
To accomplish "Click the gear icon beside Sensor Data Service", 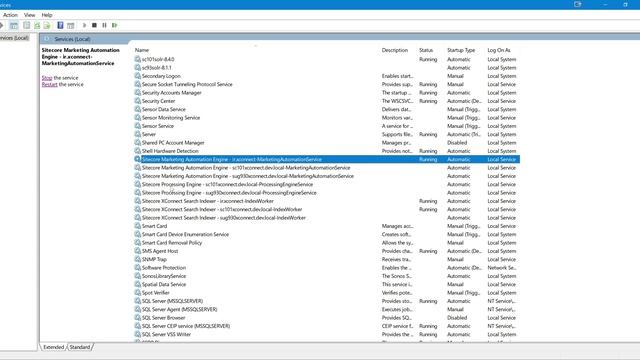I will pos(138,109).
